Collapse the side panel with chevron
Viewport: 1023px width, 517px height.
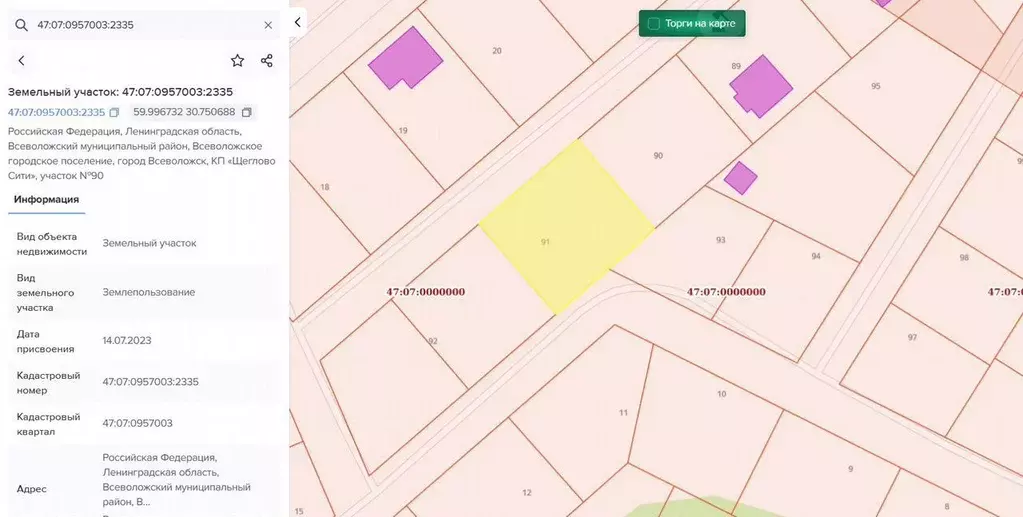coord(298,22)
